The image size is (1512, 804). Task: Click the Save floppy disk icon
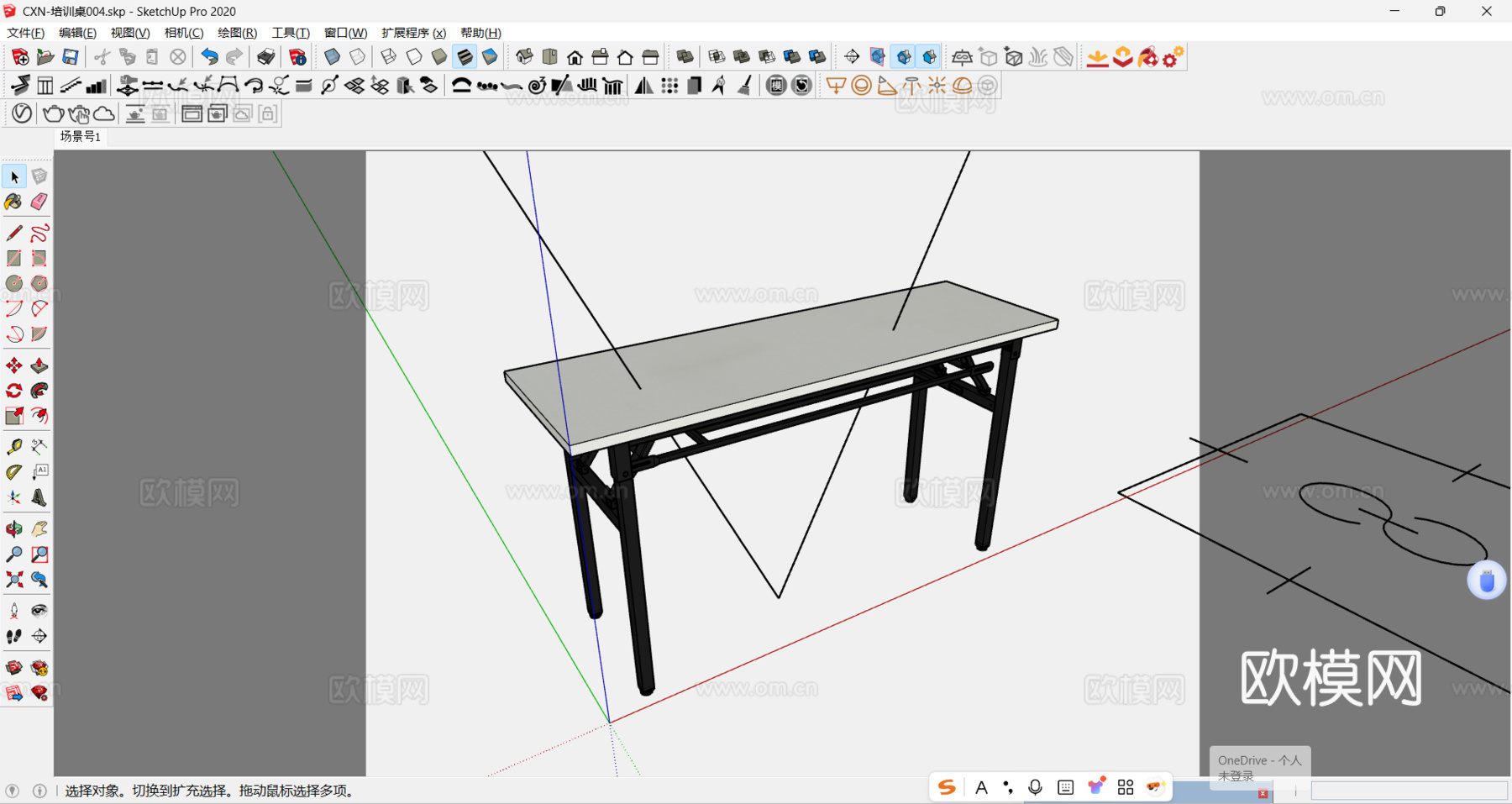[71, 57]
